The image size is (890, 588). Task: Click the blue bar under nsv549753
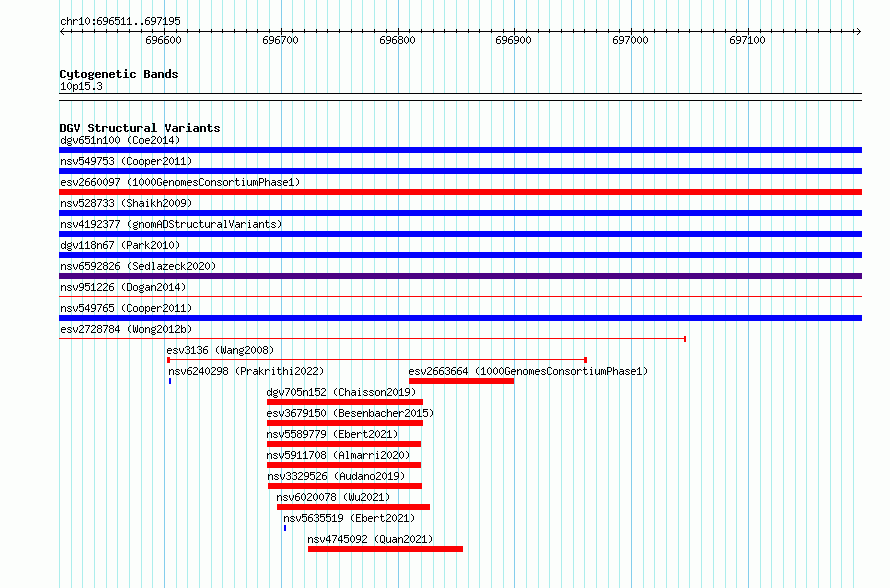click(x=460, y=171)
